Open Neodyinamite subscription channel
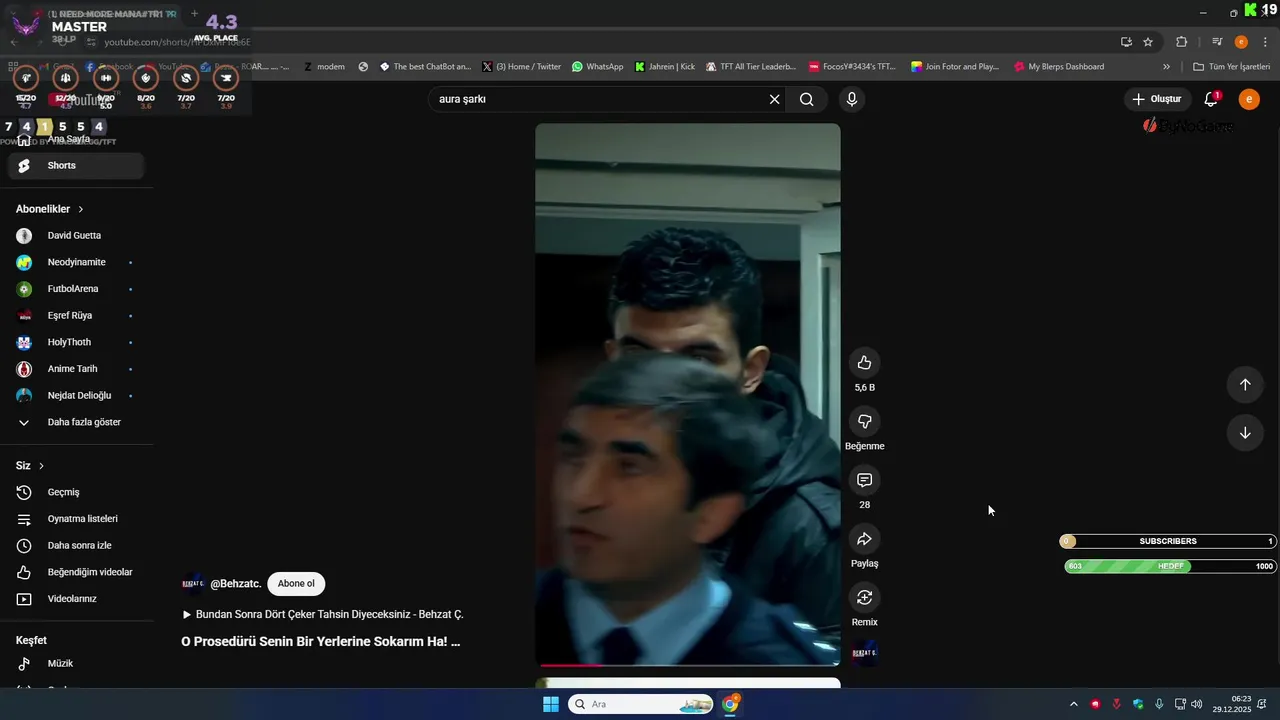The width and height of the screenshot is (1280, 720). pyautogui.click(x=76, y=262)
